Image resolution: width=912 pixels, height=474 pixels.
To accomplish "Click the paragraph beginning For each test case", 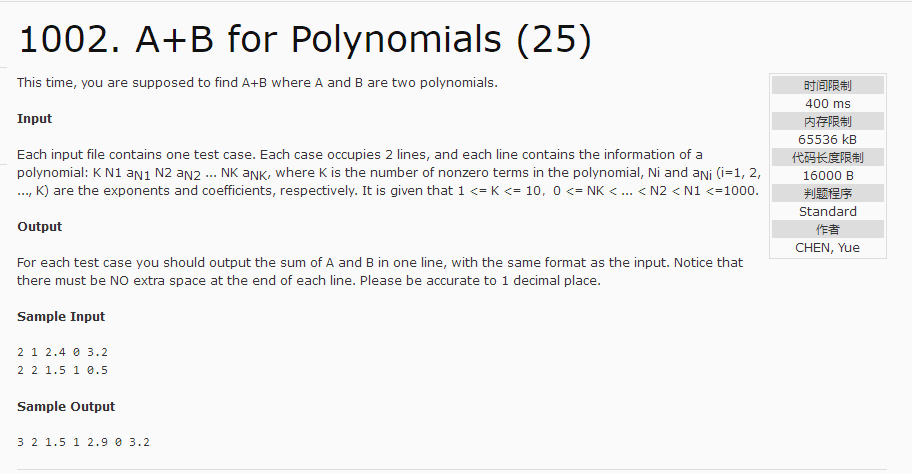I will point(380,272).
